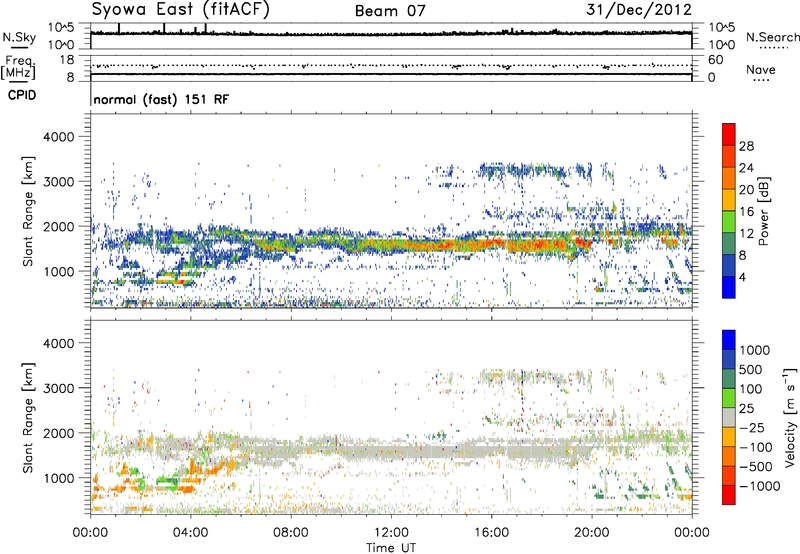Click the 'N.Search' legend label

click(x=772, y=37)
